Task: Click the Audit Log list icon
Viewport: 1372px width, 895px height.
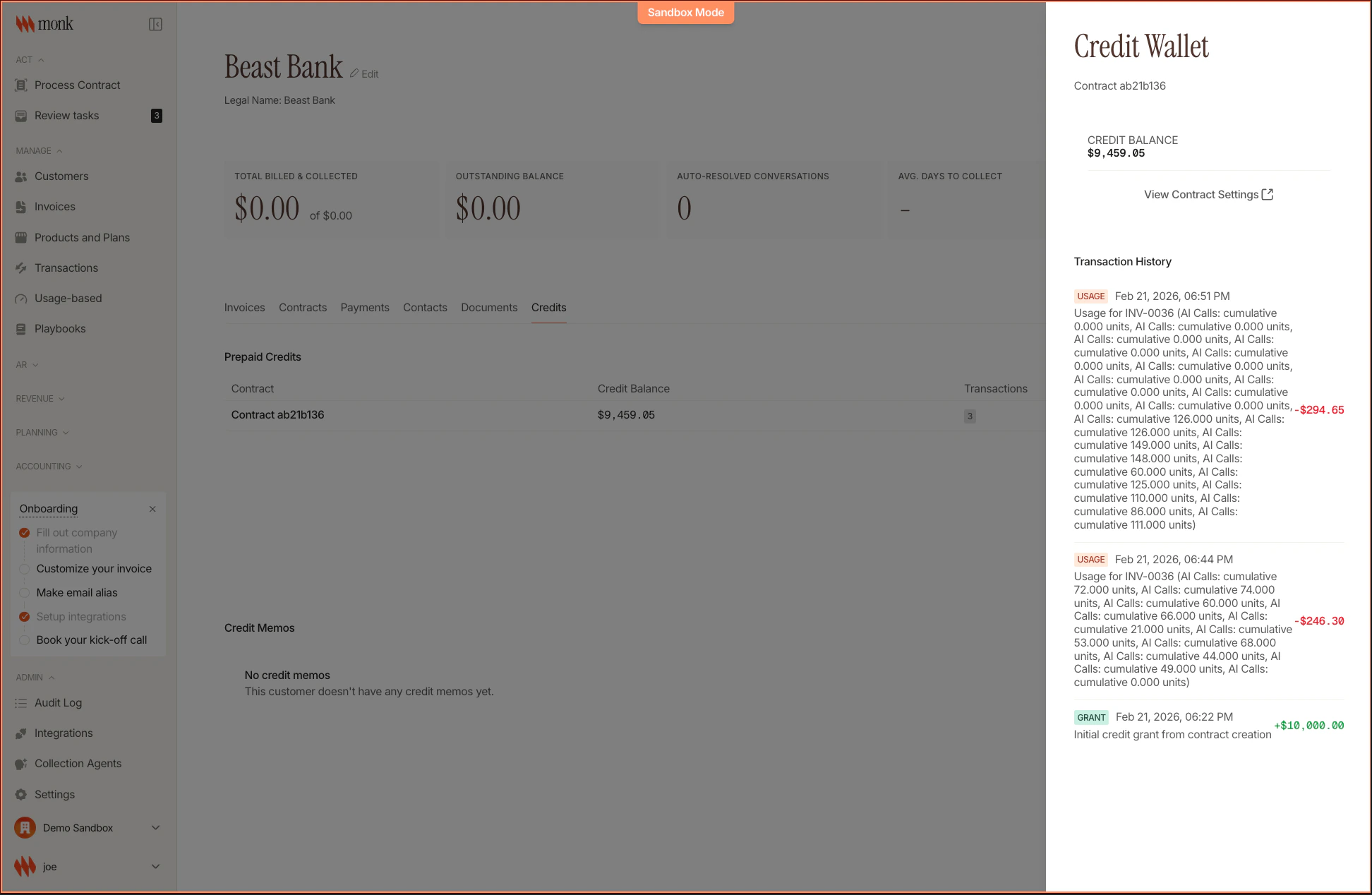Action: [x=21, y=703]
